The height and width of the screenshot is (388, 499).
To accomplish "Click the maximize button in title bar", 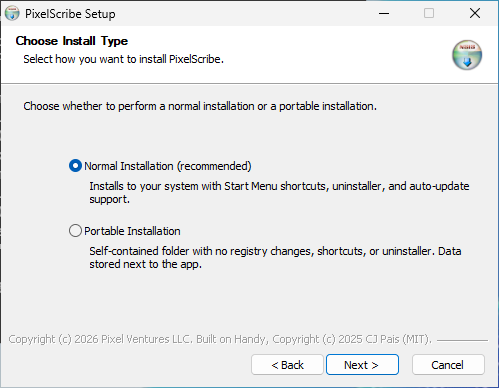I will pos(429,14).
